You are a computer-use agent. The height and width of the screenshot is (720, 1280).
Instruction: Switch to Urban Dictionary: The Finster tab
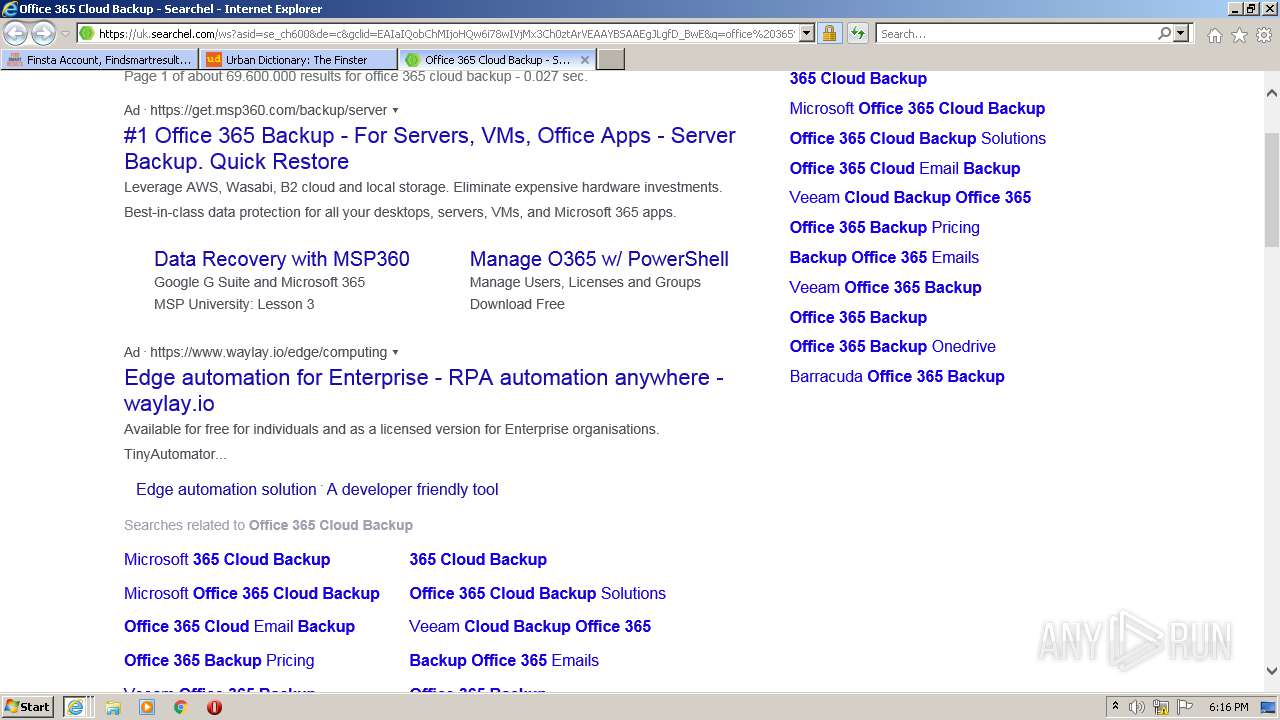coord(298,60)
